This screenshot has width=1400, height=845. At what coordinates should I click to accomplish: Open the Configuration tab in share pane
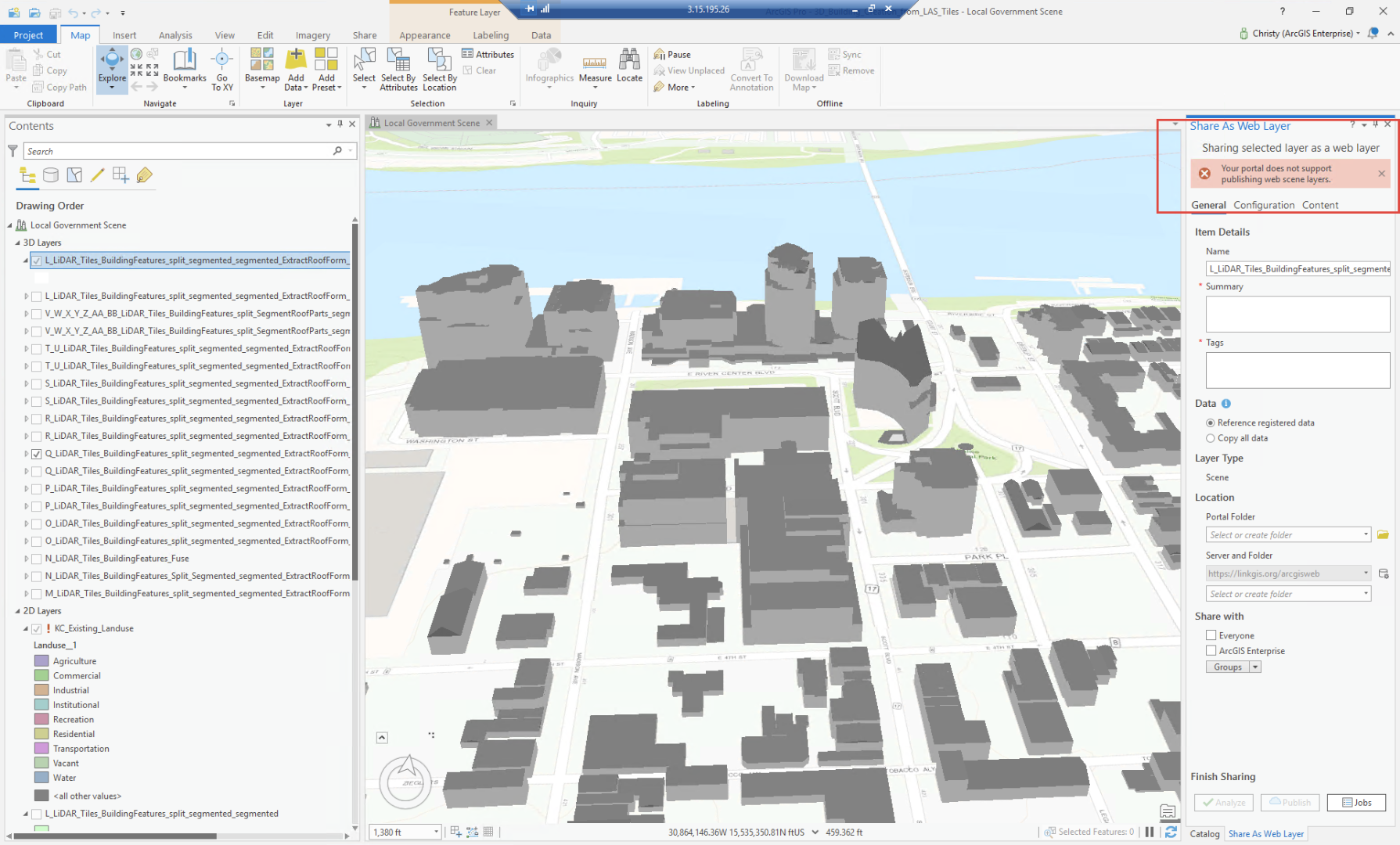tap(1264, 205)
